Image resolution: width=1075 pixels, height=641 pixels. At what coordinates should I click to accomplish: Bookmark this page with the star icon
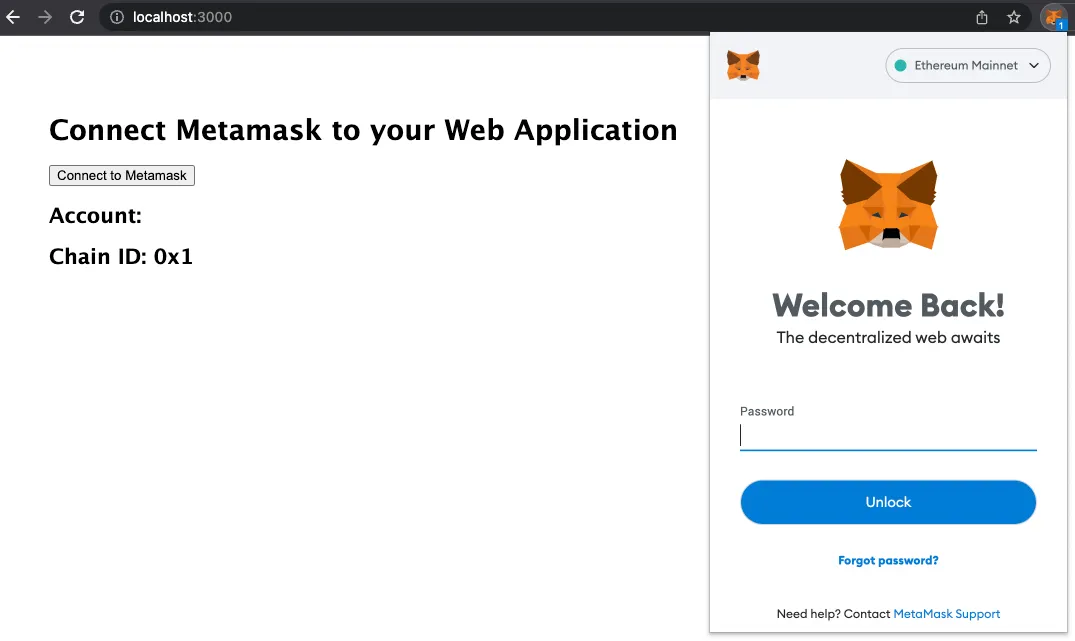(x=1014, y=17)
